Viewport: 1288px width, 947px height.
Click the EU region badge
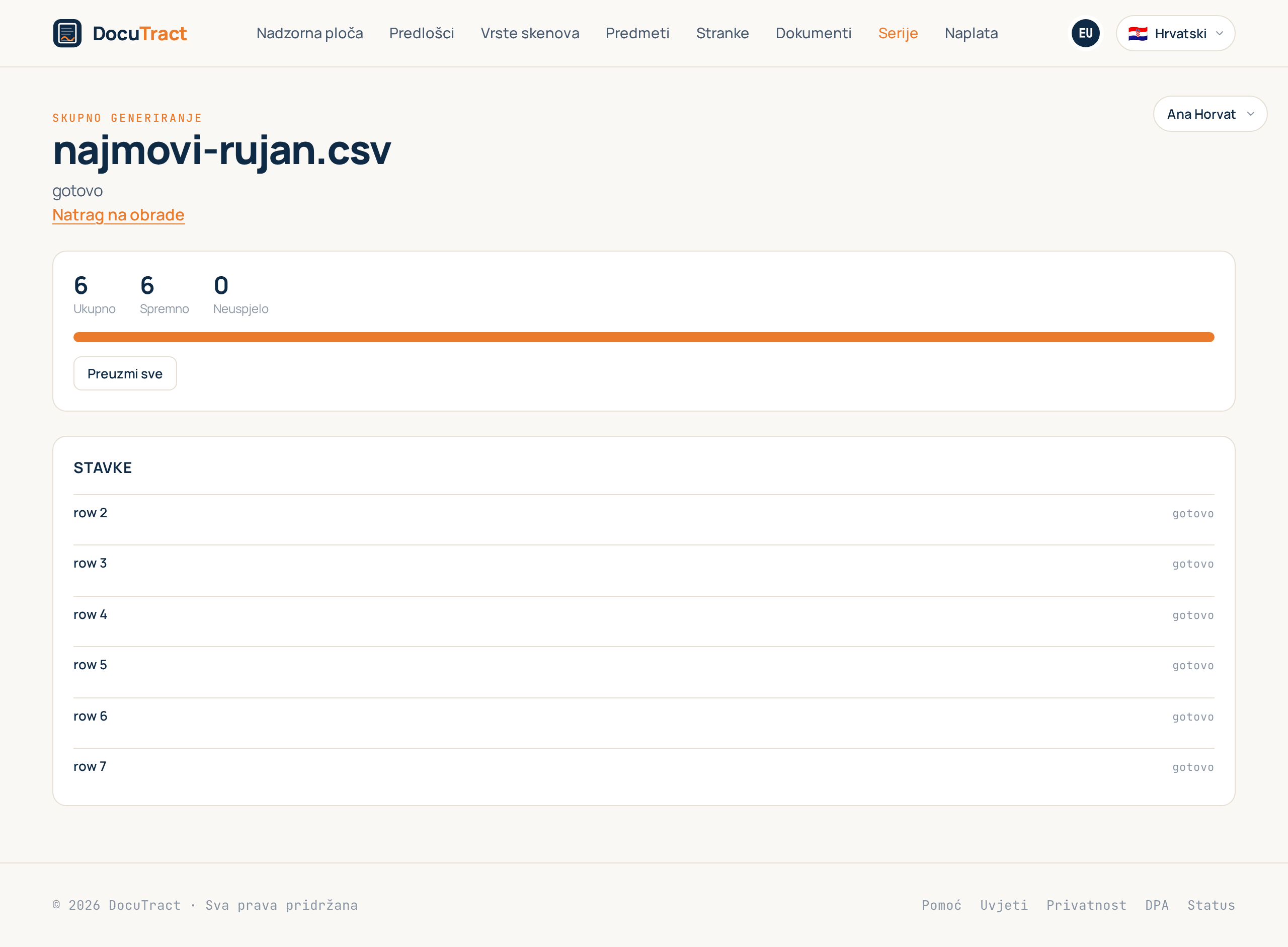tap(1085, 33)
